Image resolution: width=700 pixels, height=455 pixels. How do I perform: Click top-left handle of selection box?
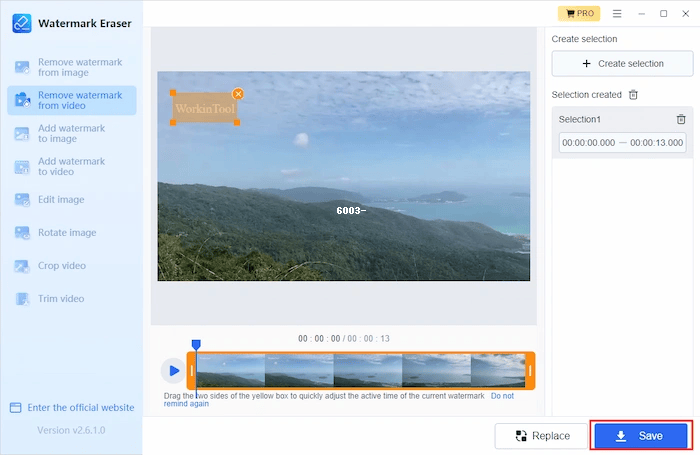point(173,93)
